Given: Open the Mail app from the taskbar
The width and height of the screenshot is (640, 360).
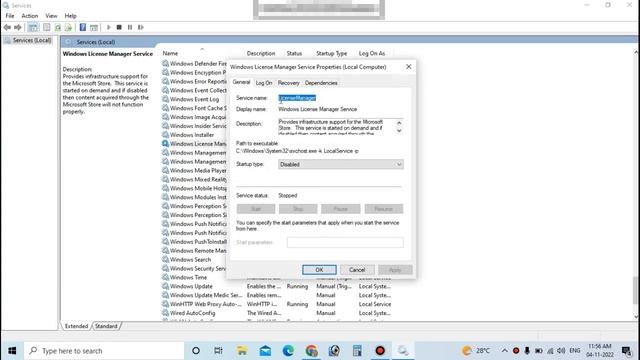Looking at the screenshot, I should tap(265, 351).
